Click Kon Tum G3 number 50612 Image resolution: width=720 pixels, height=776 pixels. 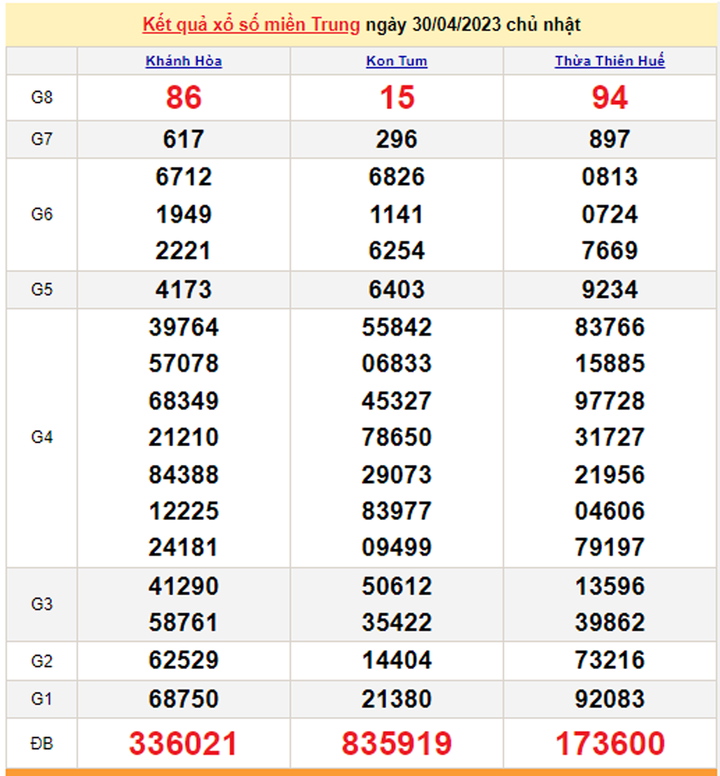coord(397,586)
